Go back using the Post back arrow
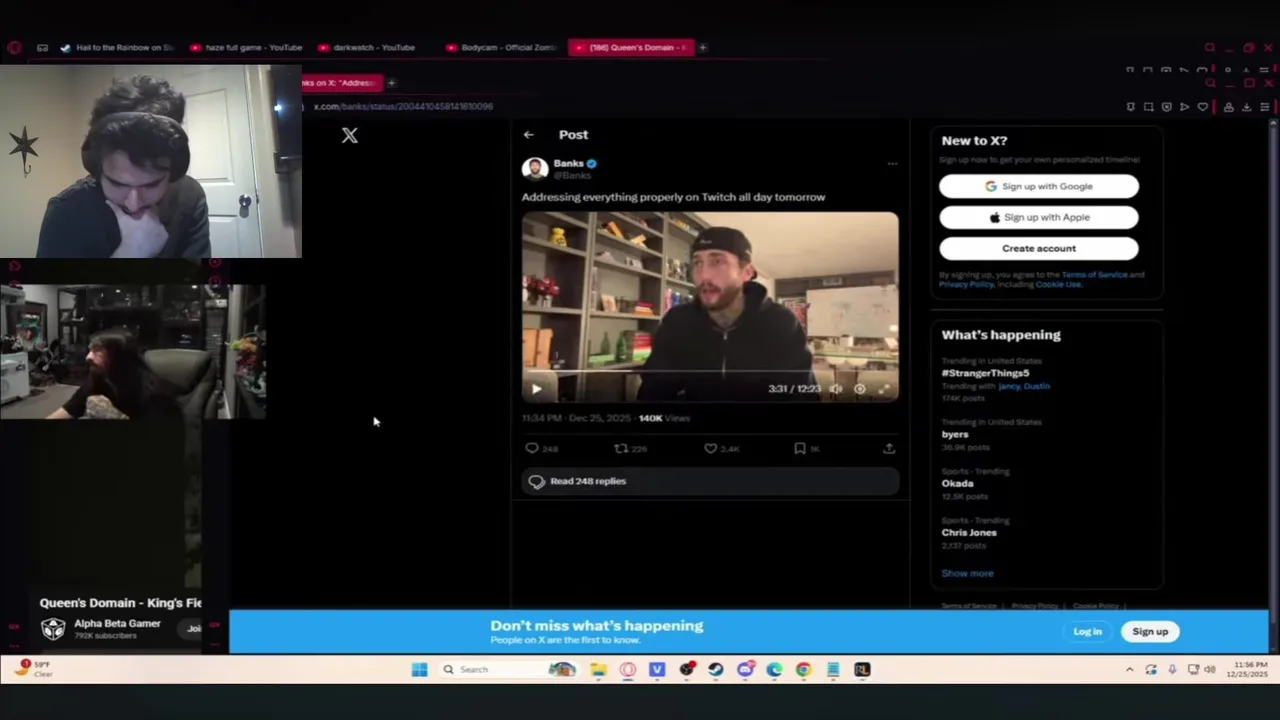The image size is (1280, 720). (x=528, y=135)
